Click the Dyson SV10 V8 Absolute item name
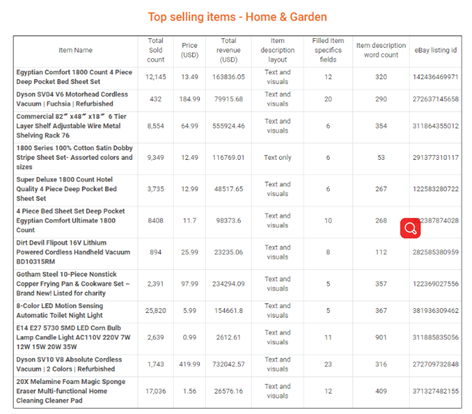The image size is (472, 414). tap(69, 364)
